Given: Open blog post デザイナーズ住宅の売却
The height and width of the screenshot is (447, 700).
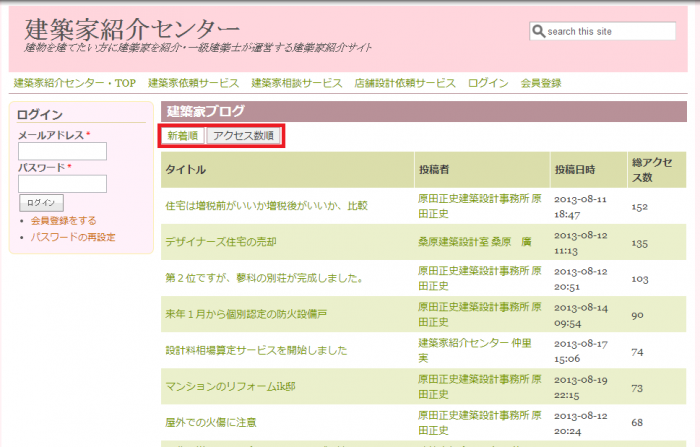Looking at the screenshot, I should tap(220, 242).
